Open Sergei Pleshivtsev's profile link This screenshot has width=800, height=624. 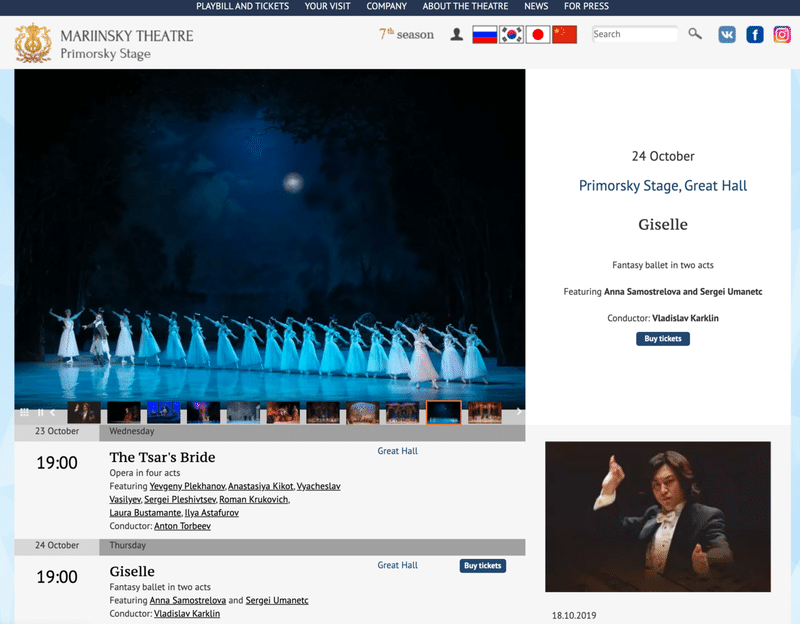(180, 500)
